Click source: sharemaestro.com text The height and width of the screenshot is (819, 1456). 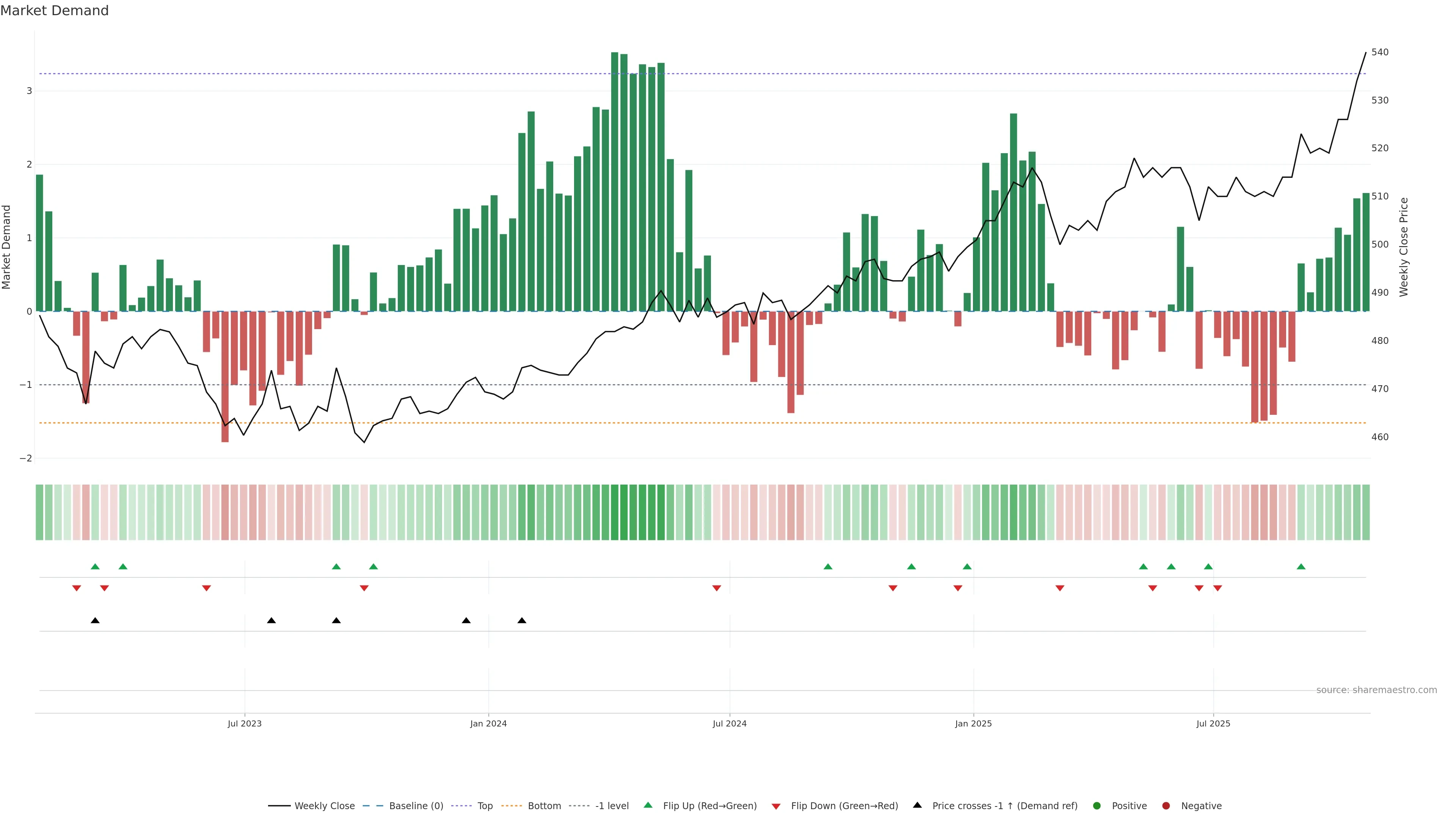[1376, 690]
